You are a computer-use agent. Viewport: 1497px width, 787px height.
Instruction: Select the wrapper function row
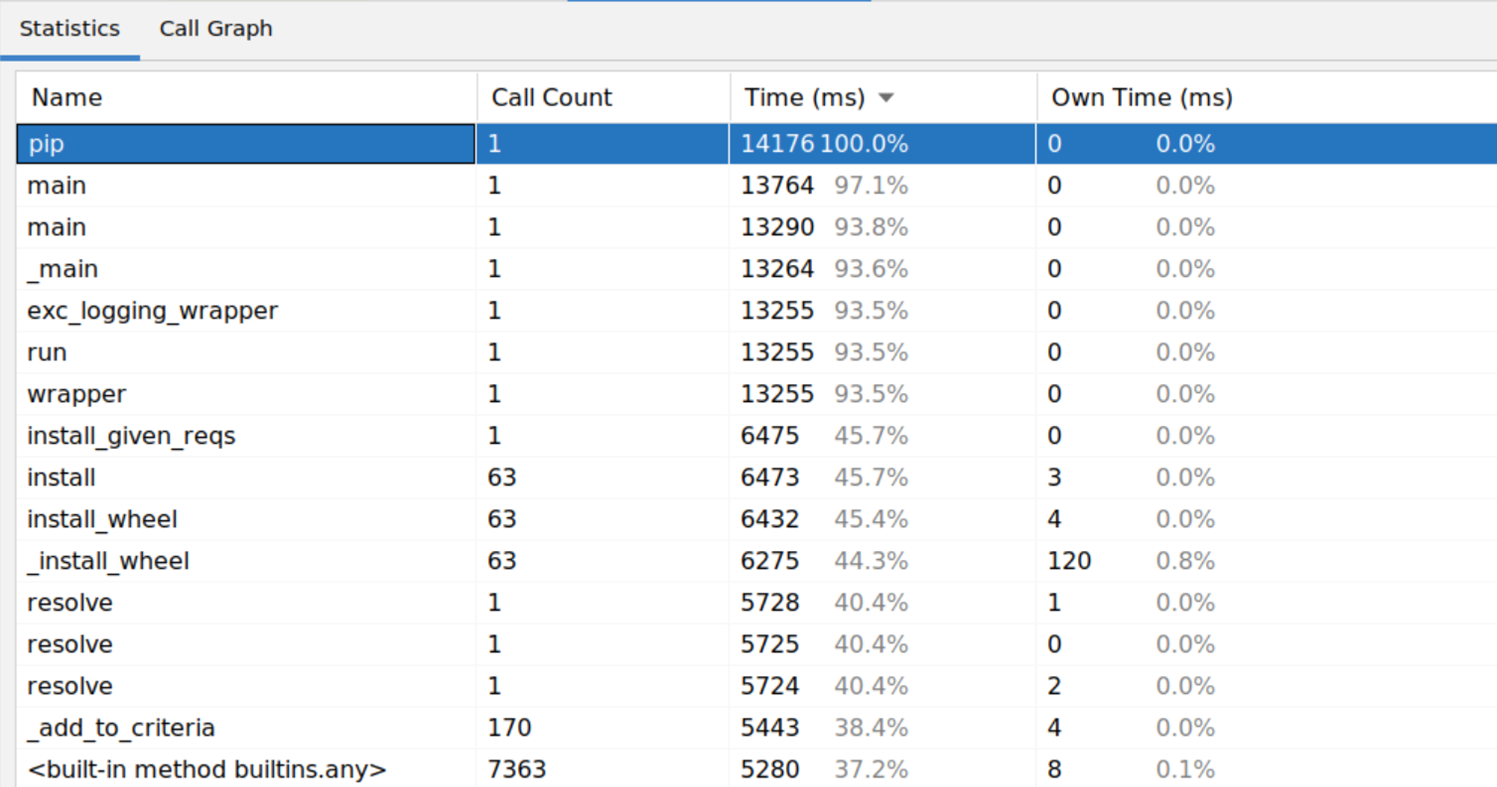[x=200, y=393]
